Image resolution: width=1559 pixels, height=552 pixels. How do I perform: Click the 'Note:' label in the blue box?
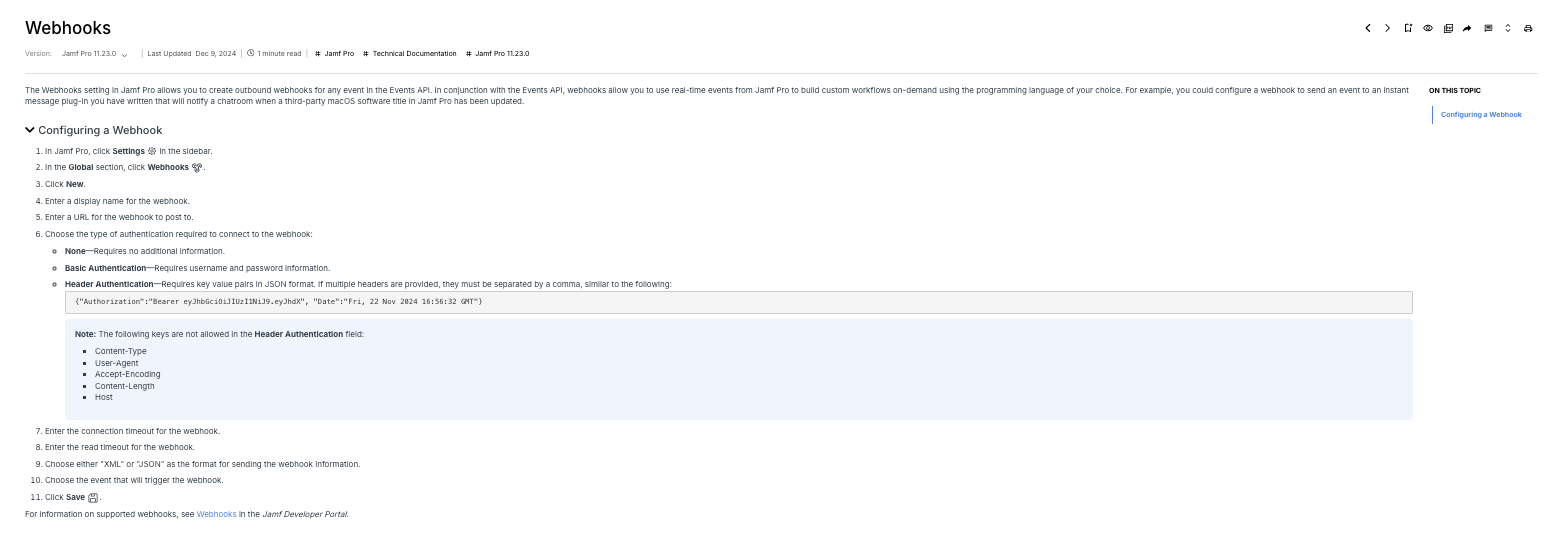[x=85, y=334]
